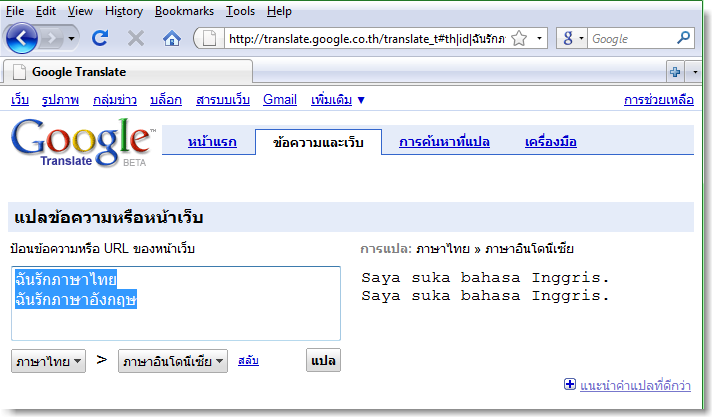The image size is (712, 417).
Task: Open the list all tabs dropdown
Action: pyautogui.click(x=695, y=72)
